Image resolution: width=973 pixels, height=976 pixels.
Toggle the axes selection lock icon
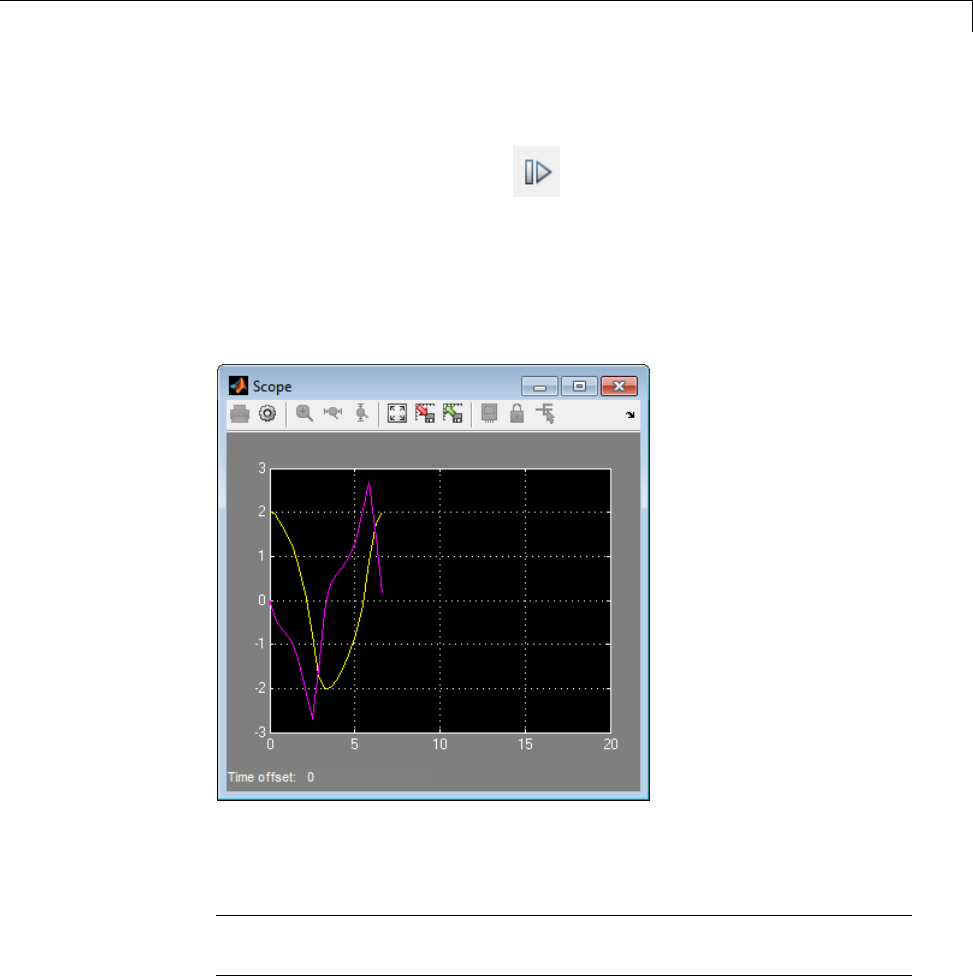pos(517,413)
